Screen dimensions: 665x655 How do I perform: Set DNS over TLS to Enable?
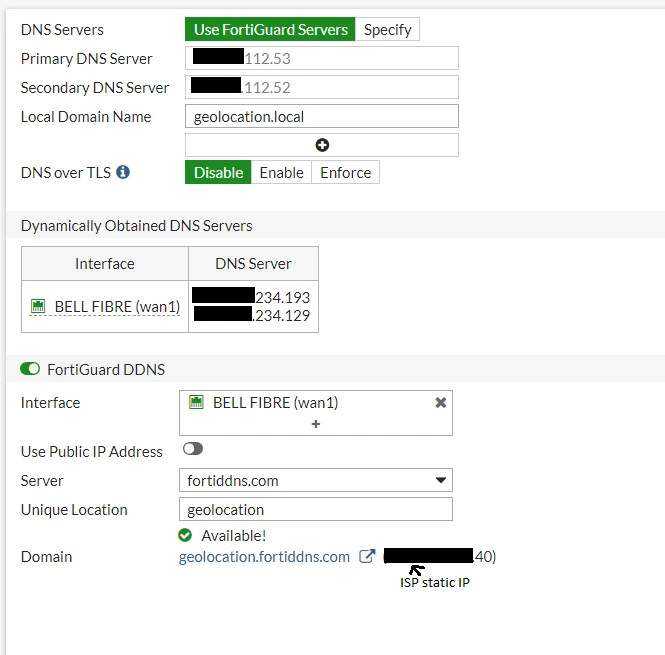tap(281, 172)
